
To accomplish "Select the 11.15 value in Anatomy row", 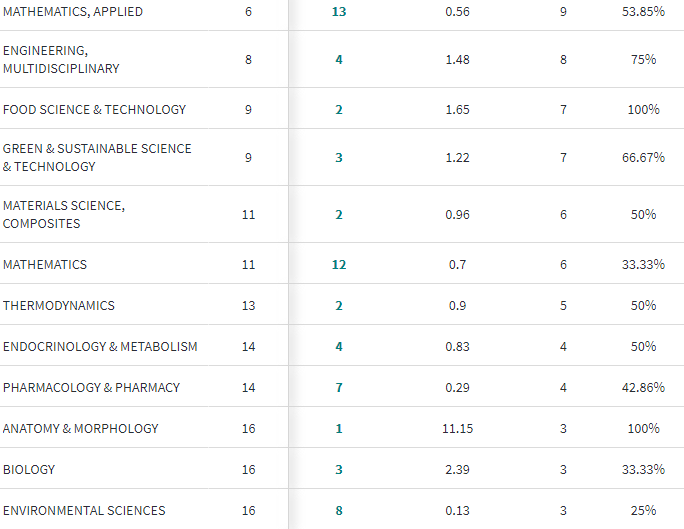I will tap(456, 429).
